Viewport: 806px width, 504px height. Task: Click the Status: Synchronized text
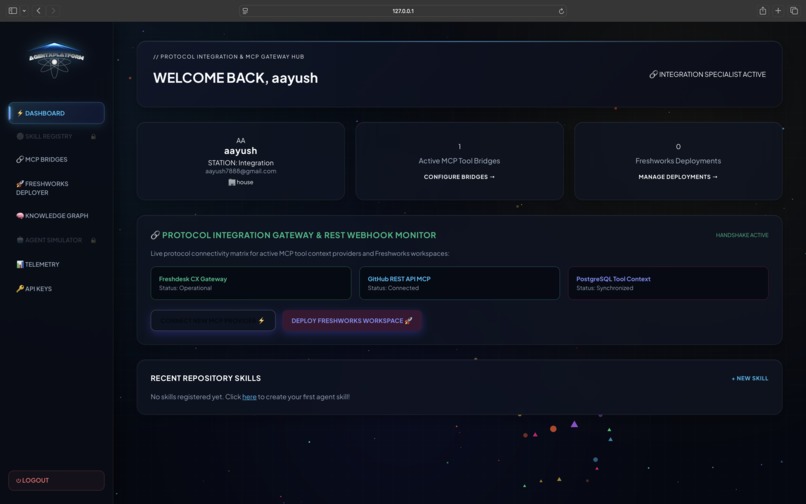[x=604, y=288]
